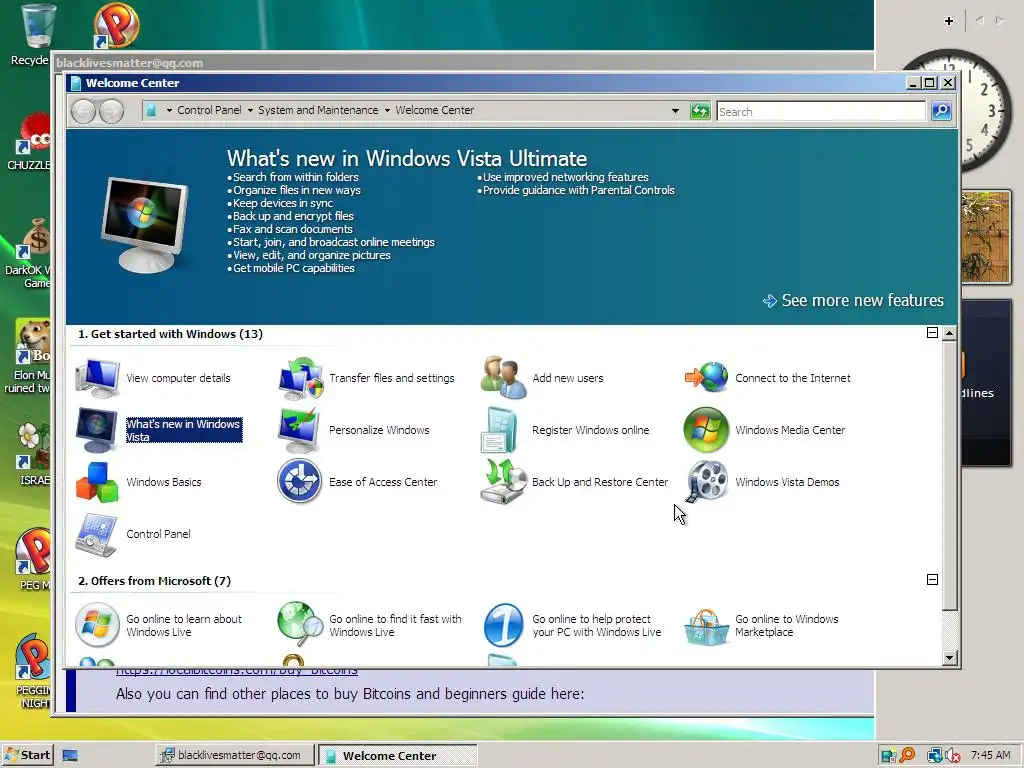Click Control Panel breadcrumb in address bar

[209, 110]
